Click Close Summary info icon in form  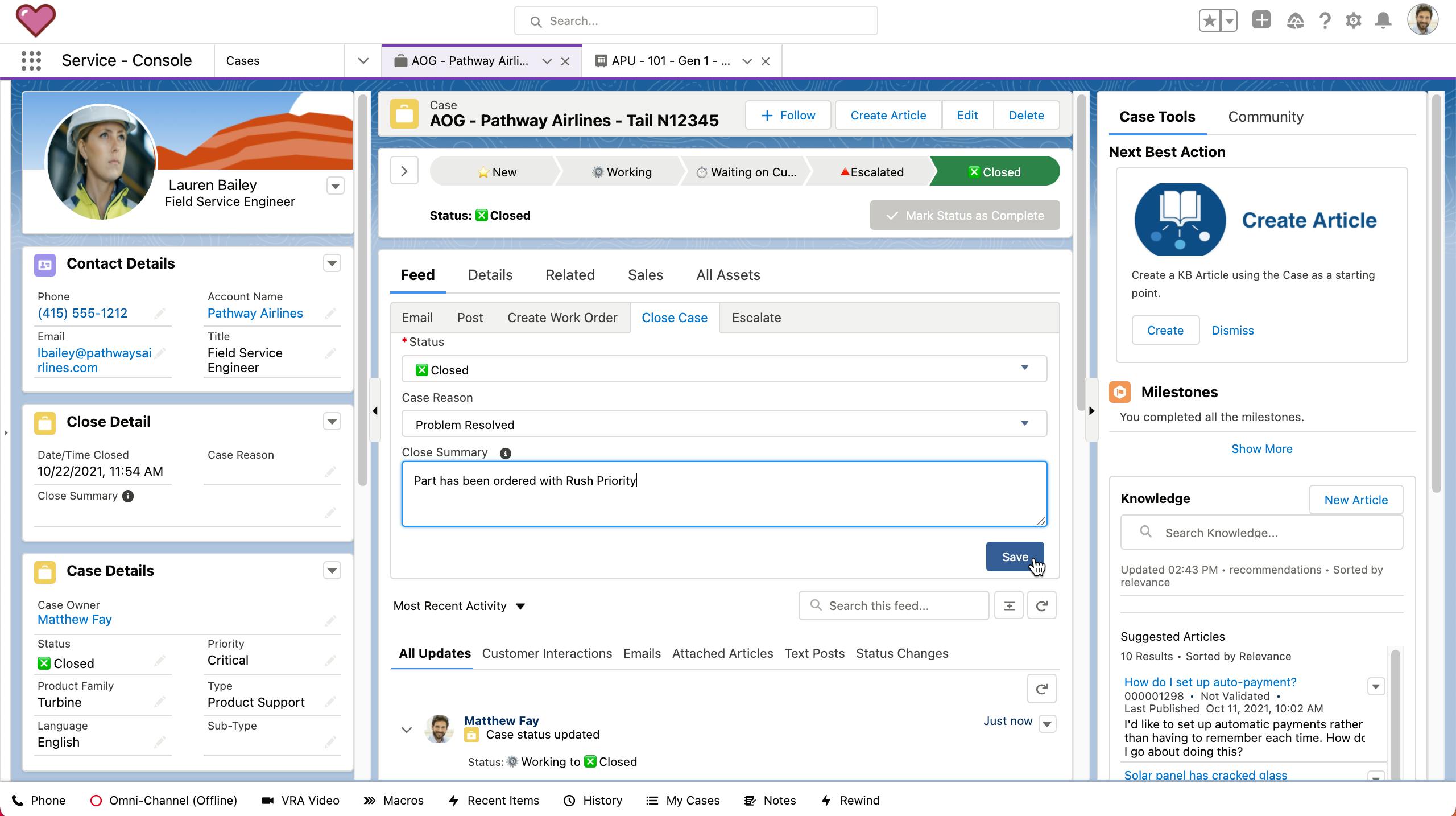[x=505, y=453]
